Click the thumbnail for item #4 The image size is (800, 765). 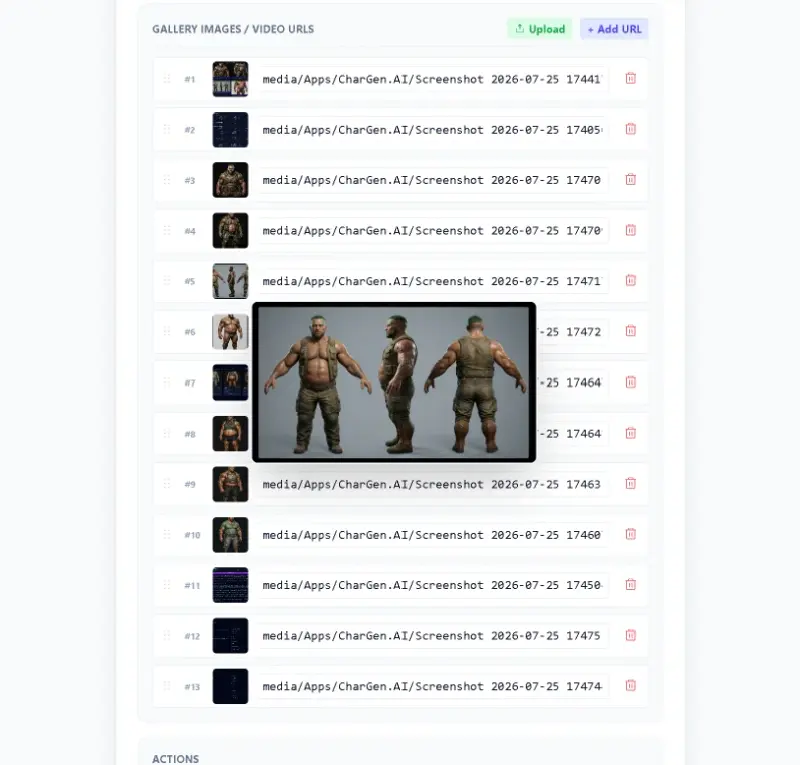coord(230,230)
